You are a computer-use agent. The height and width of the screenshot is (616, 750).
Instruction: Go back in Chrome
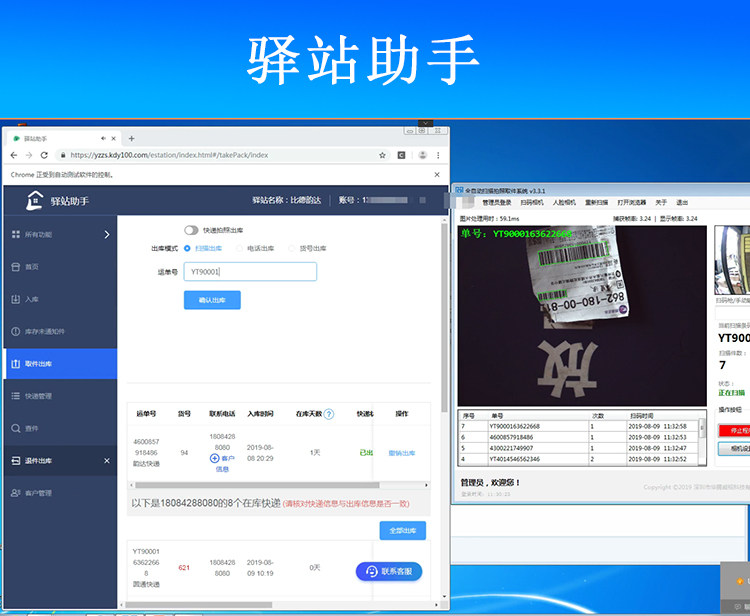pos(14,155)
